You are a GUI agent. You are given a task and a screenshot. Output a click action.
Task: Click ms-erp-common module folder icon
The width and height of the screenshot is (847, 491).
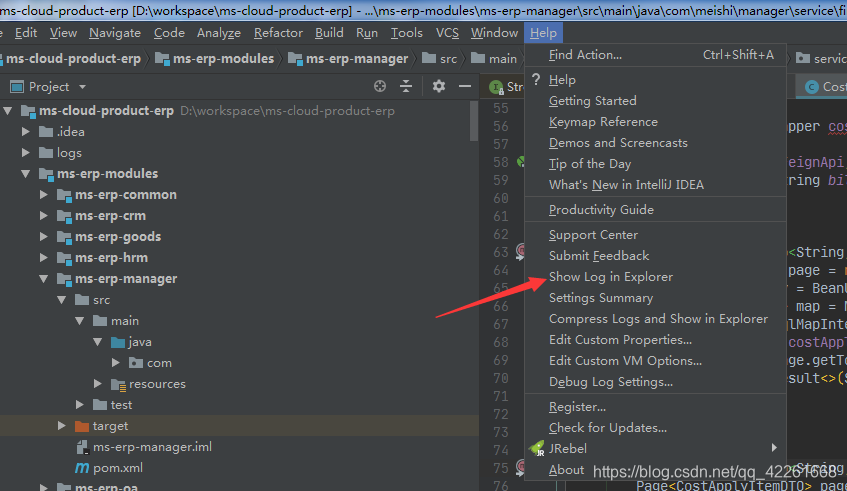[64, 195]
